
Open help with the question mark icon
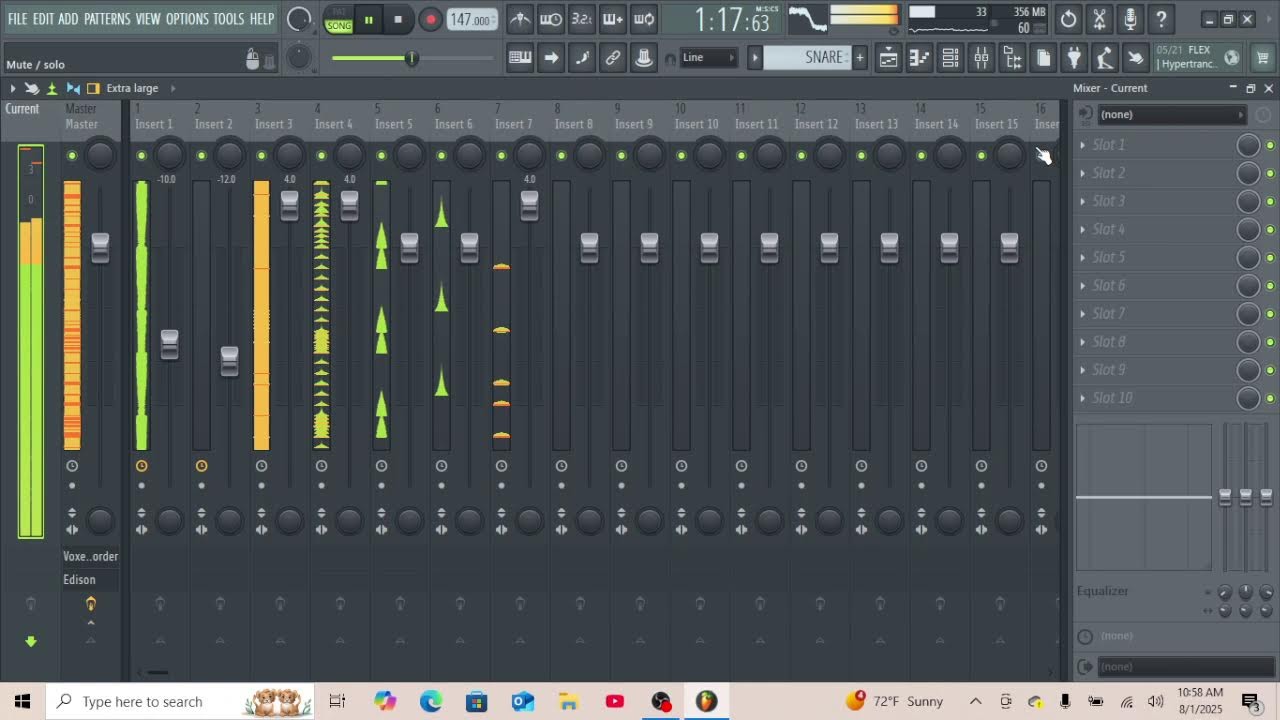1161,19
